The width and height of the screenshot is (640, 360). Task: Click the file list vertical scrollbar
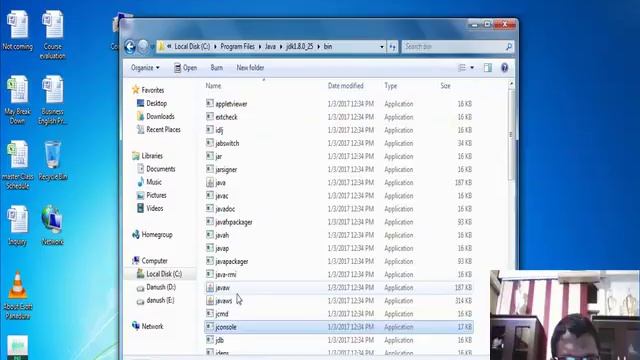pyautogui.click(x=511, y=135)
